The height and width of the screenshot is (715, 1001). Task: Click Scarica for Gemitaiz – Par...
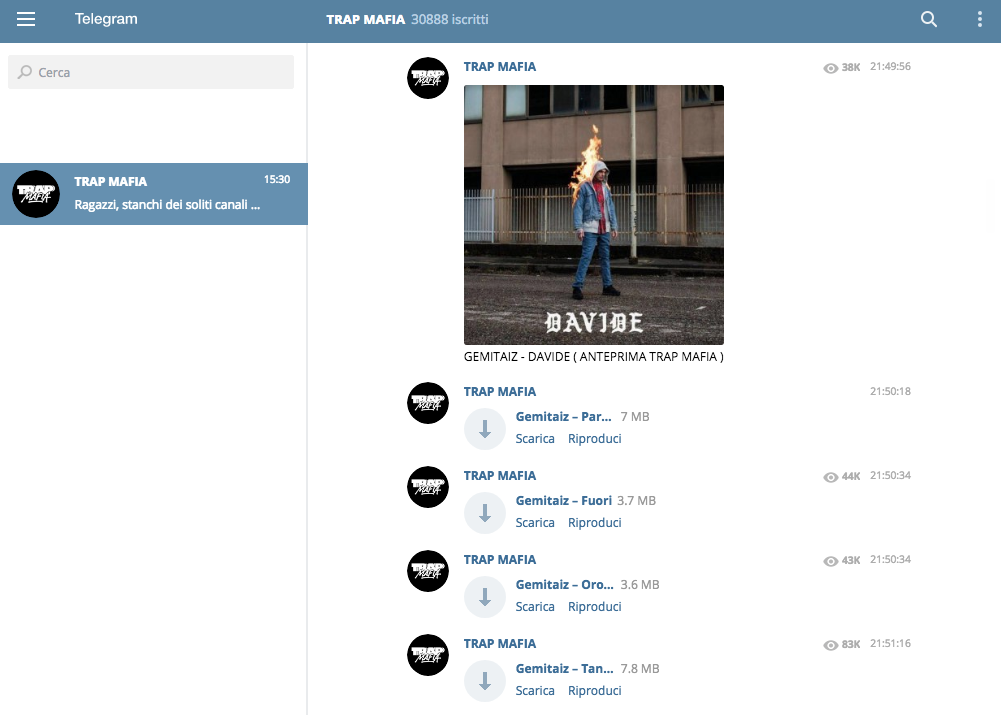pos(535,439)
